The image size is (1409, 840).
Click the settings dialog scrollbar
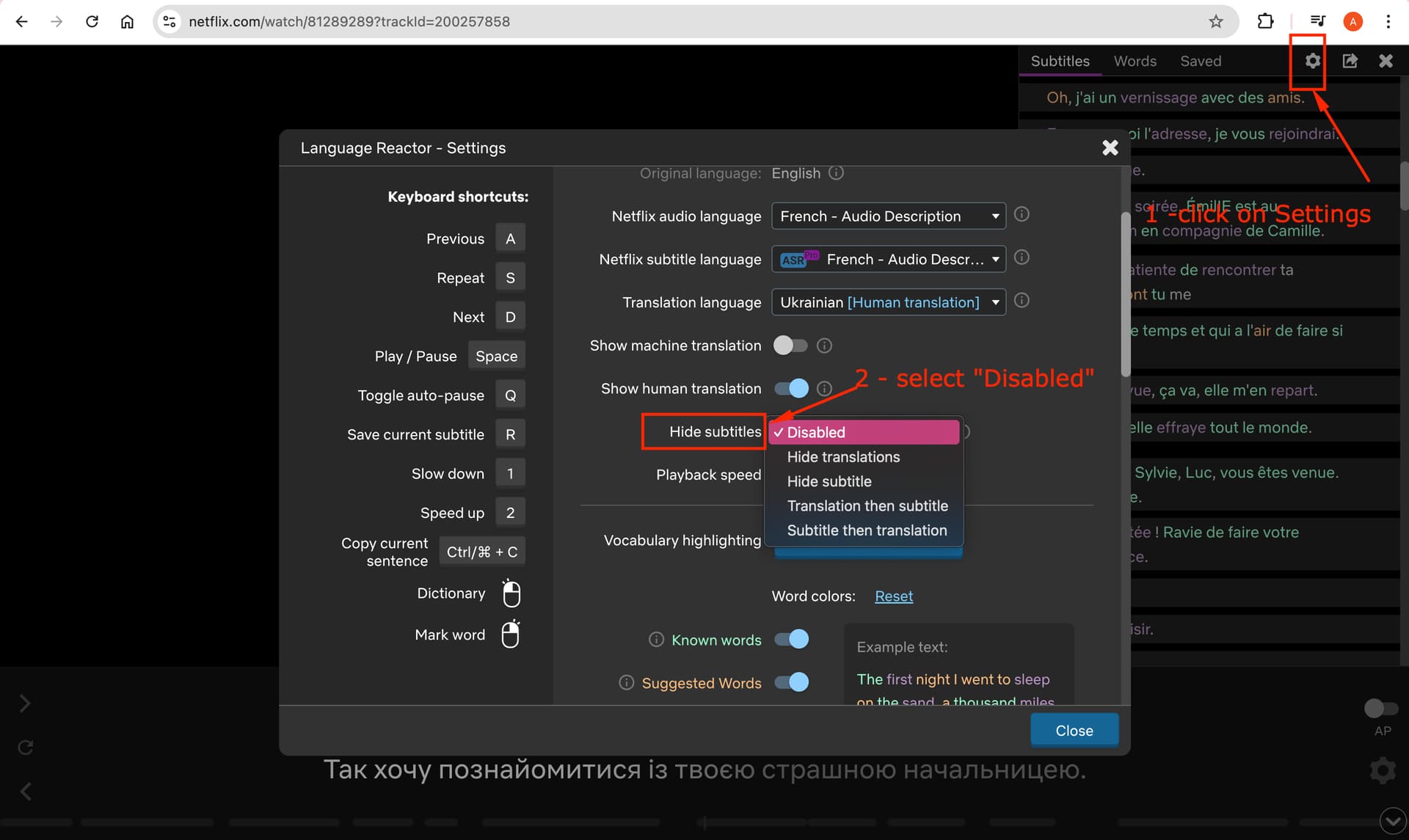click(1125, 293)
